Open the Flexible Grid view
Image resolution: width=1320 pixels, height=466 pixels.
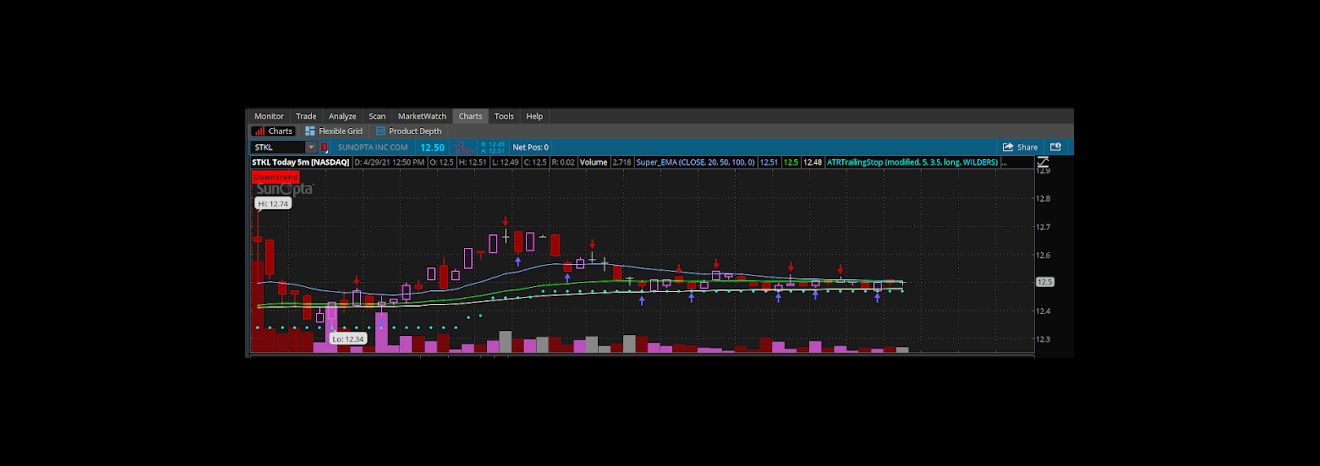(x=334, y=131)
